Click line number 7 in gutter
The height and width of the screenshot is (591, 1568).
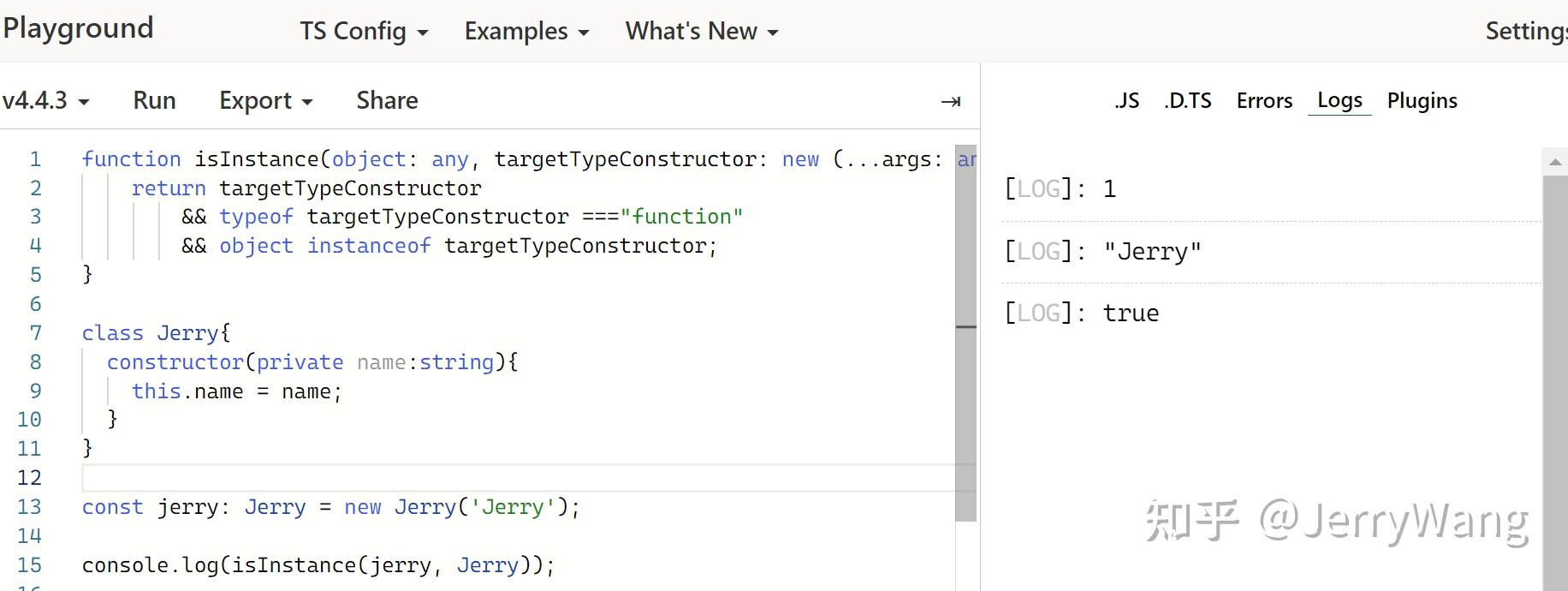pos(35,333)
